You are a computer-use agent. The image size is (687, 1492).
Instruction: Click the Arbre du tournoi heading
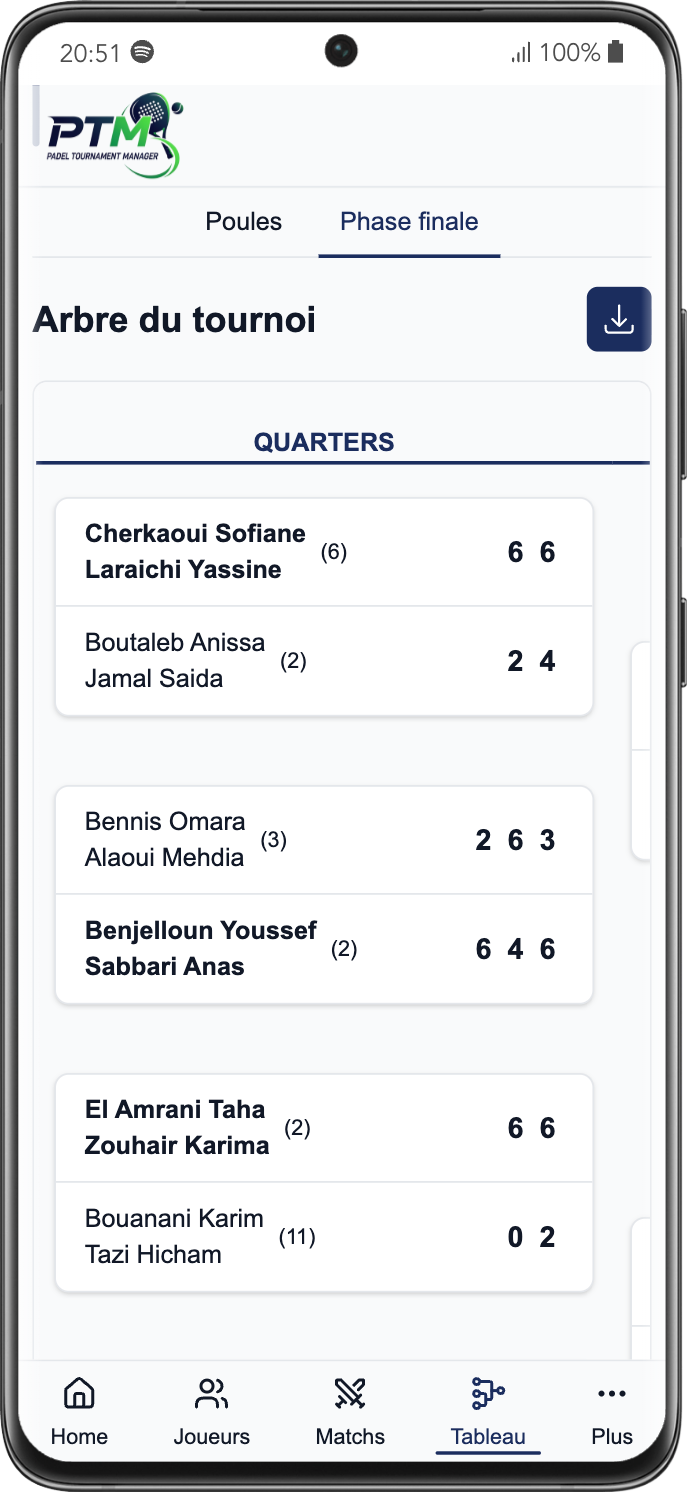[175, 320]
